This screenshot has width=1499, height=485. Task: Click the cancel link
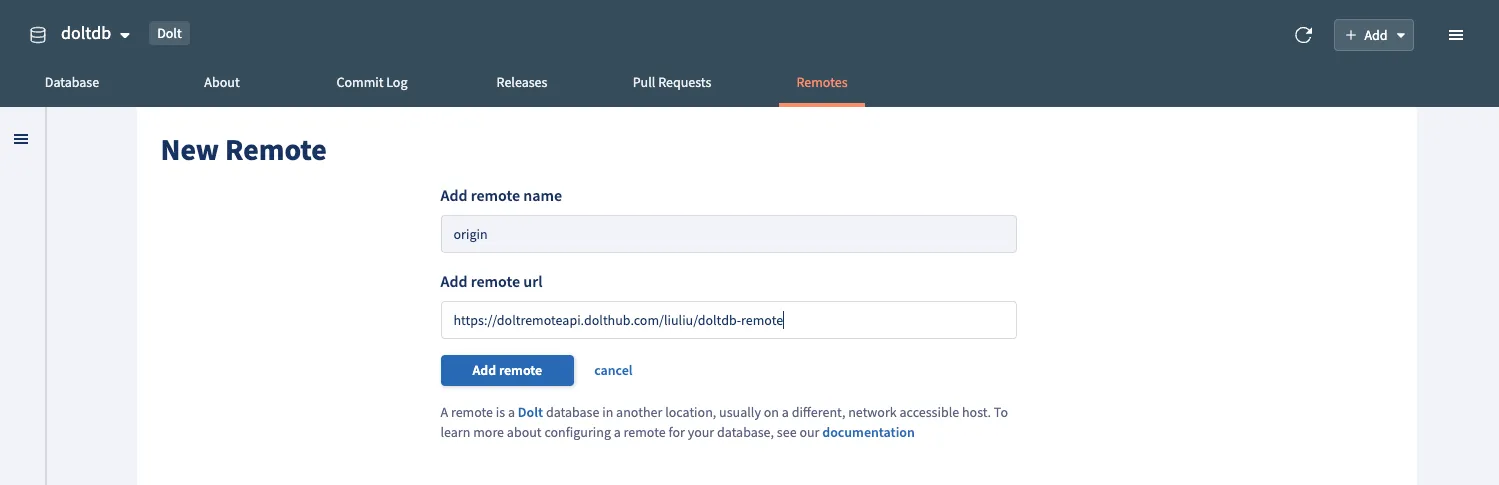(613, 370)
